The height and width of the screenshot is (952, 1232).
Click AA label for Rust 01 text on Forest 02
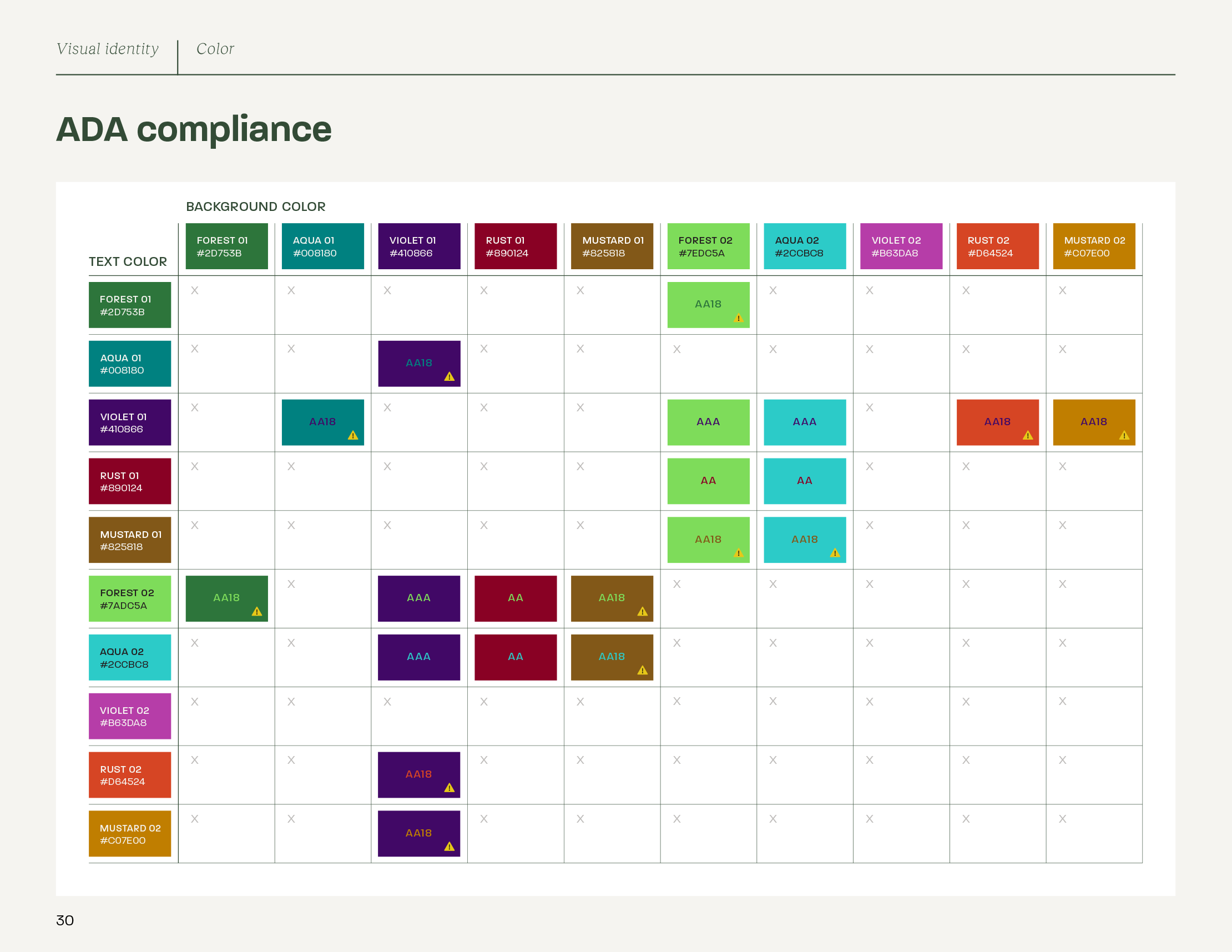coord(709,481)
